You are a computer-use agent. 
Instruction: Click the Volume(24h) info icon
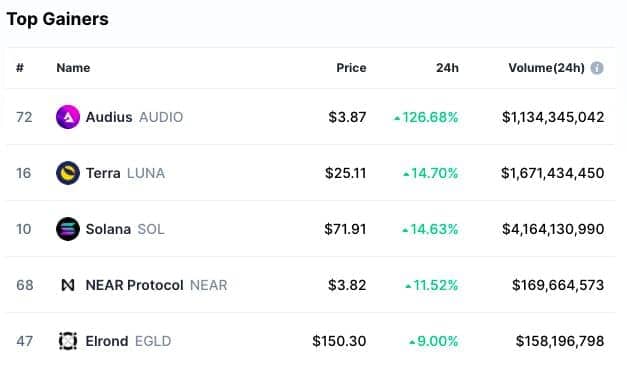pos(597,68)
